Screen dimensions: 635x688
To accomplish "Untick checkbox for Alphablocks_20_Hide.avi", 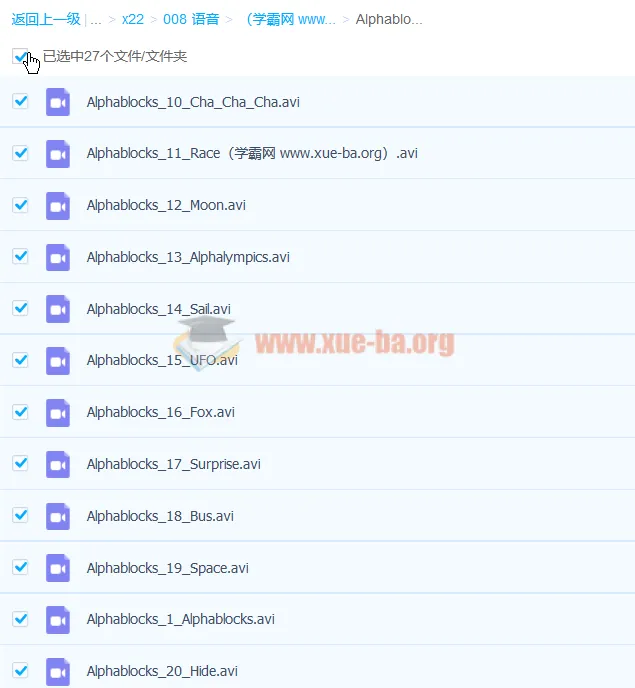I will click(20, 670).
